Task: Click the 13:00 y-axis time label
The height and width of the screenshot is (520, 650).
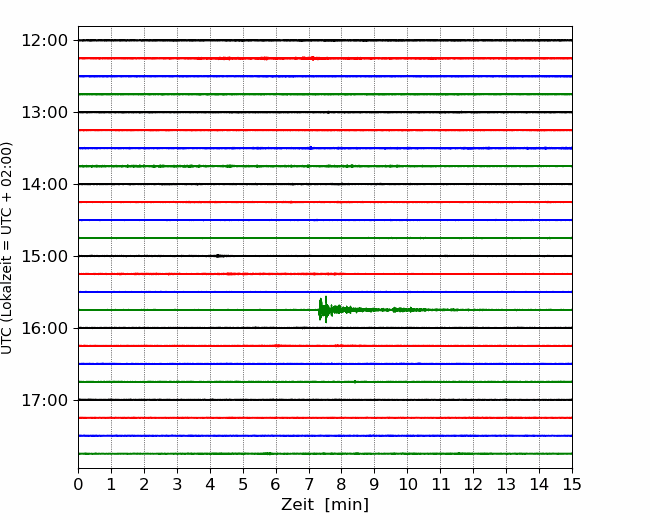Action: (44, 112)
